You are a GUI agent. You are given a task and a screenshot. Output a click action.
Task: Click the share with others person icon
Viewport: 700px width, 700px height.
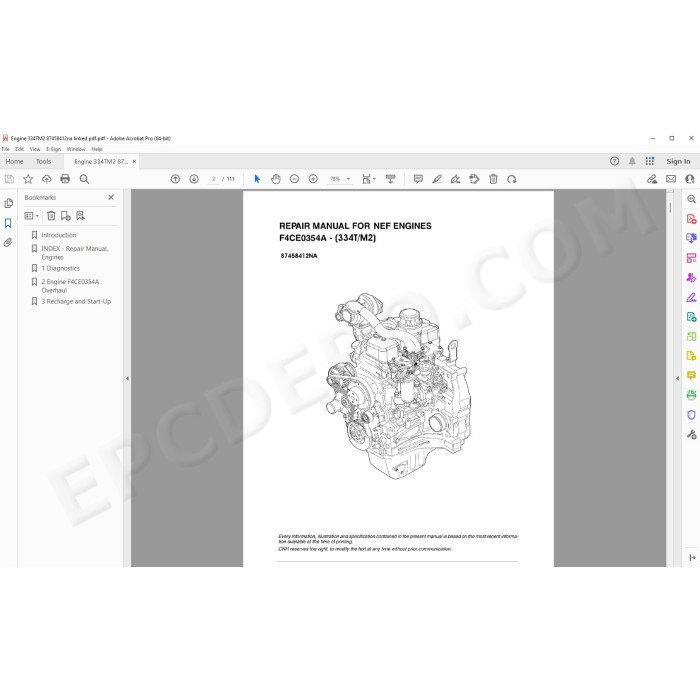point(690,179)
